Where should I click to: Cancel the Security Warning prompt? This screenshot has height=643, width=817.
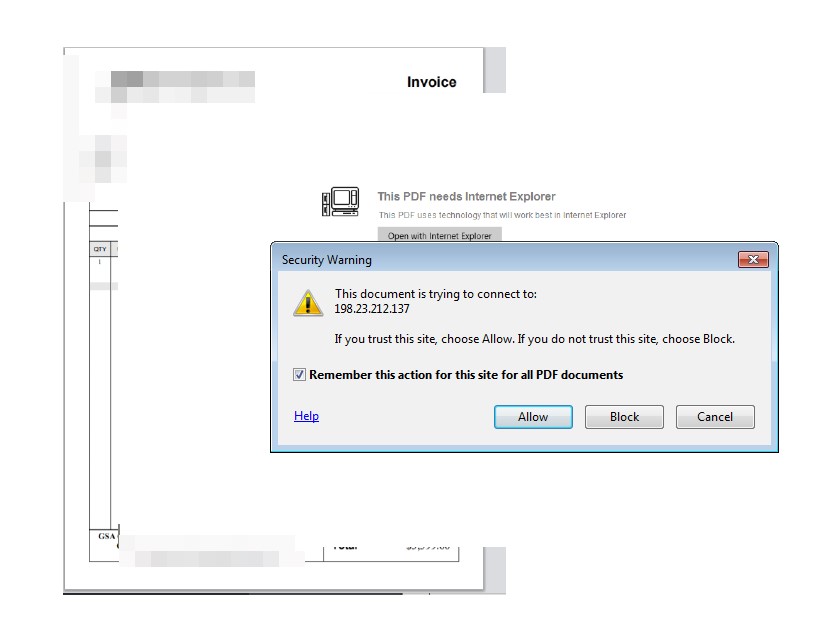tap(715, 417)
